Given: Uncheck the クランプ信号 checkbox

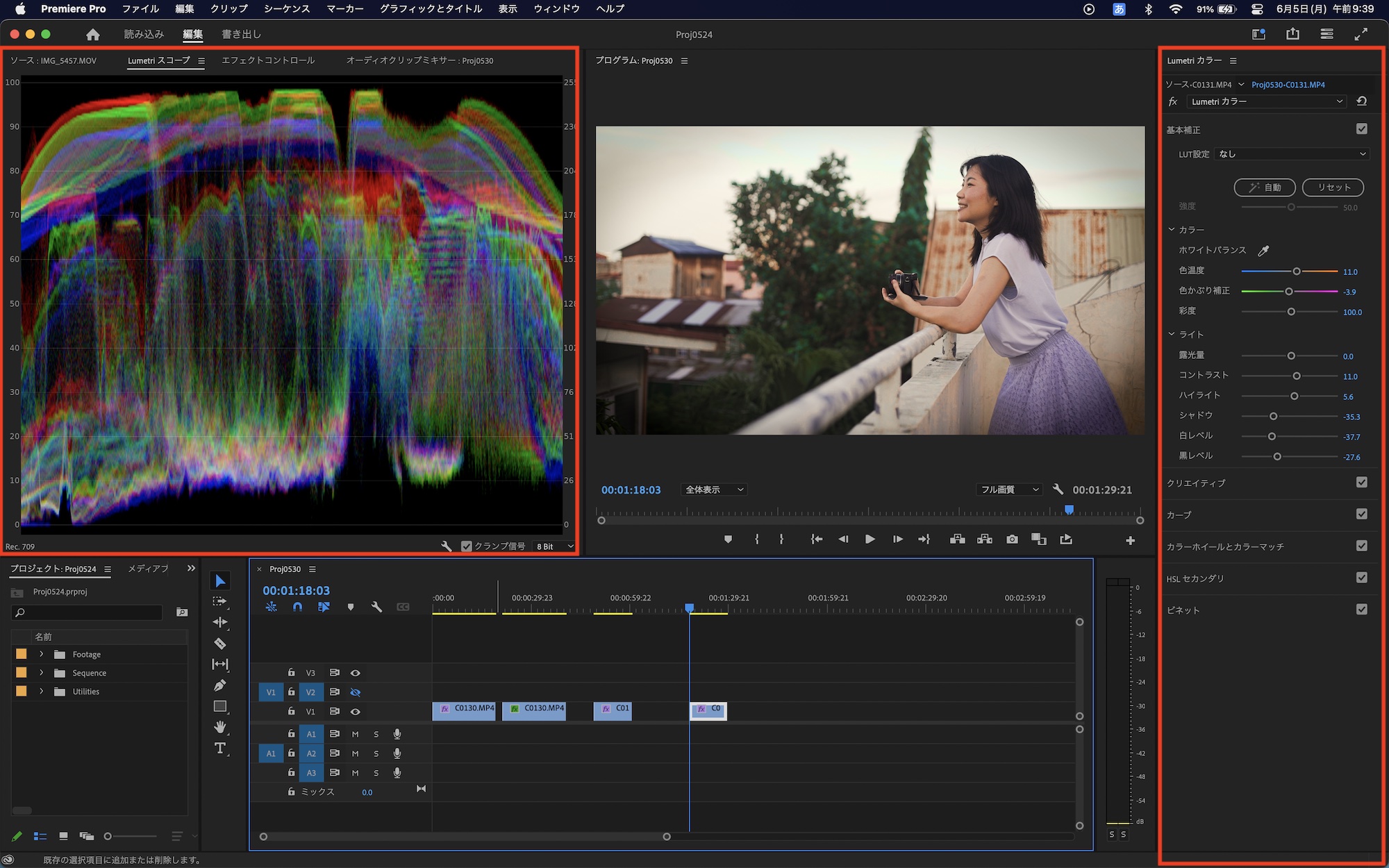Looking at the screenshot, I should click(467, 546).
